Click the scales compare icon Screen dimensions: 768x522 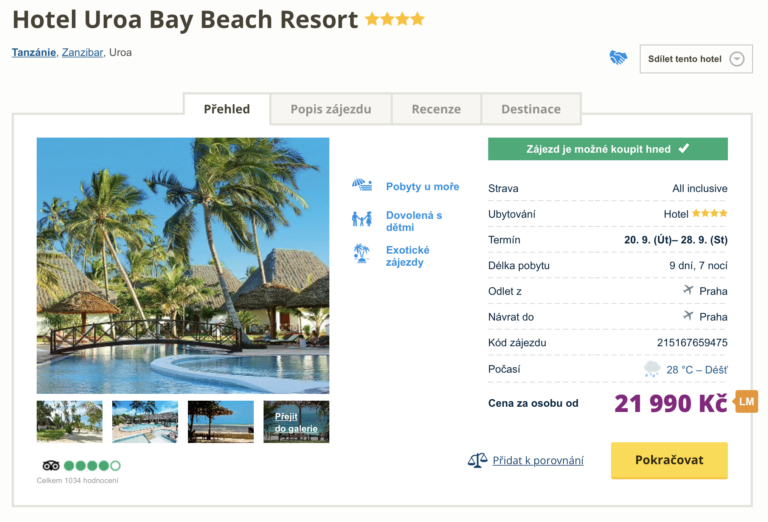coord(477,461)
